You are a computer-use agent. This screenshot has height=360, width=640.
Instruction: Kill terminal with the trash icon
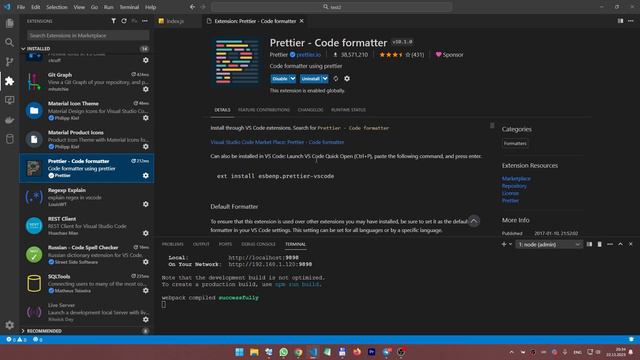[x=600, y=244]
